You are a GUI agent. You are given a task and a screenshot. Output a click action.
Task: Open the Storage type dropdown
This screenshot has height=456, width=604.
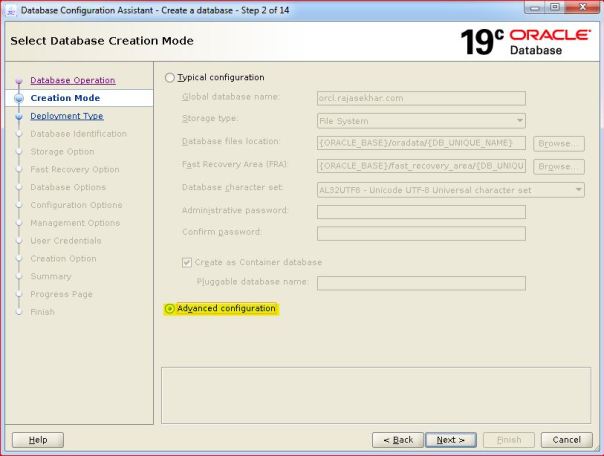[421, 120]
